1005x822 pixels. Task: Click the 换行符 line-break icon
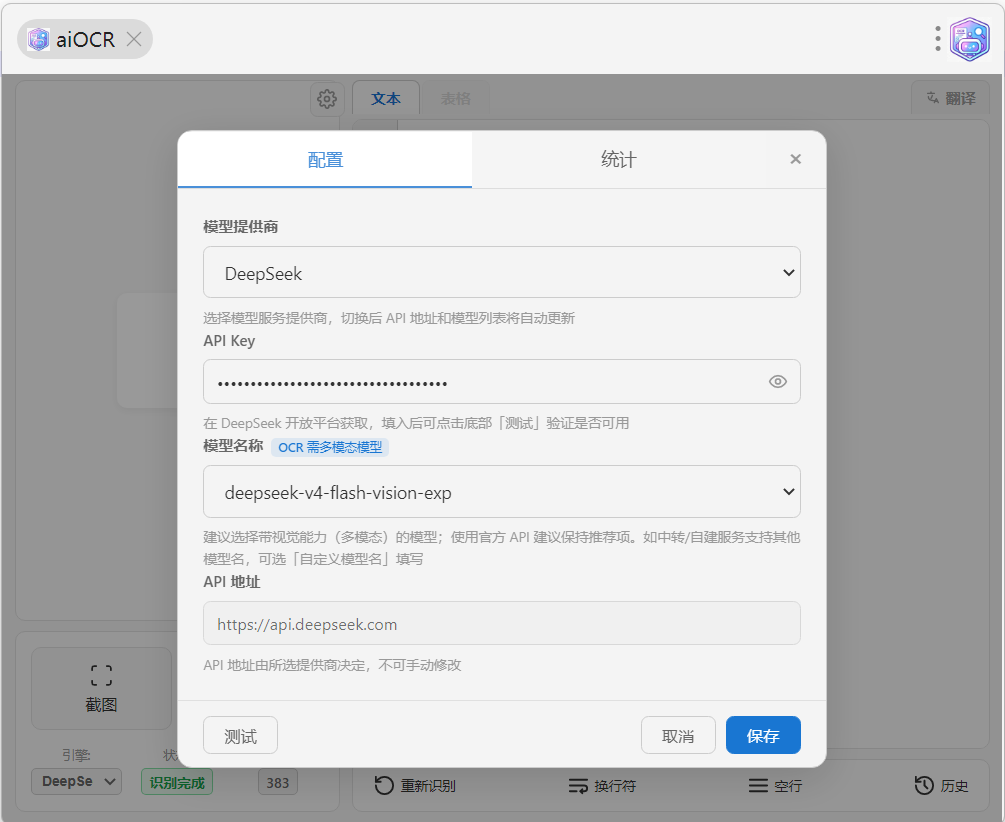pyautogui.click(x=577, y=785)
